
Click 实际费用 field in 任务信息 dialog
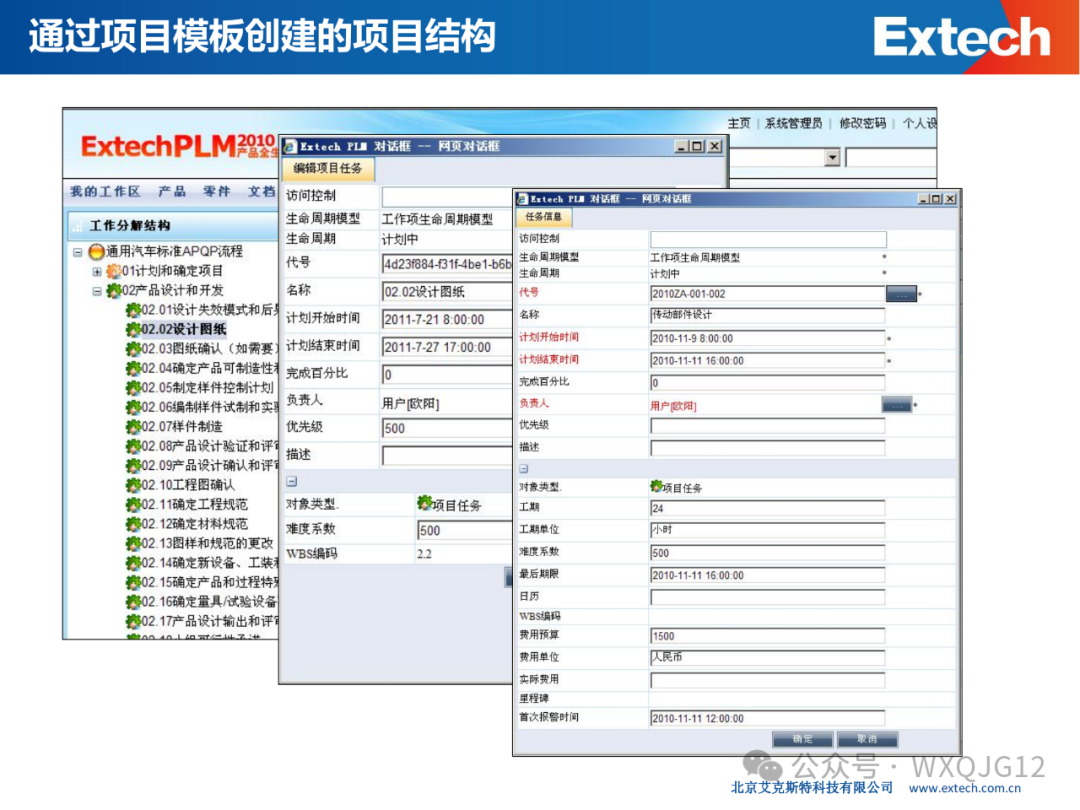point(767,681)
